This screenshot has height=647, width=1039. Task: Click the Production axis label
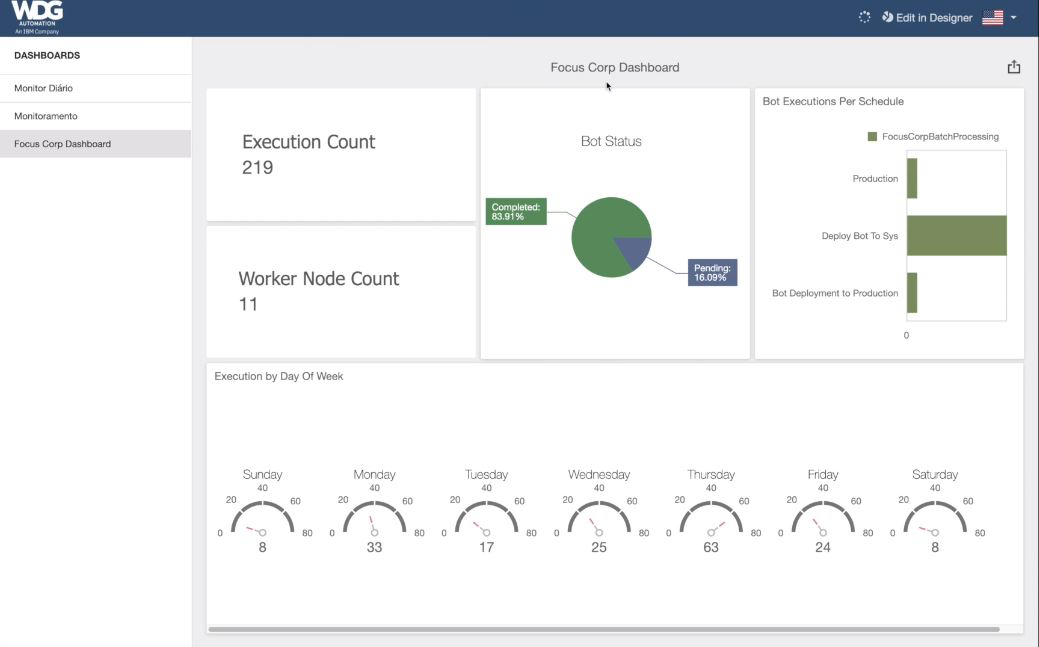click(x=875, y=179)
